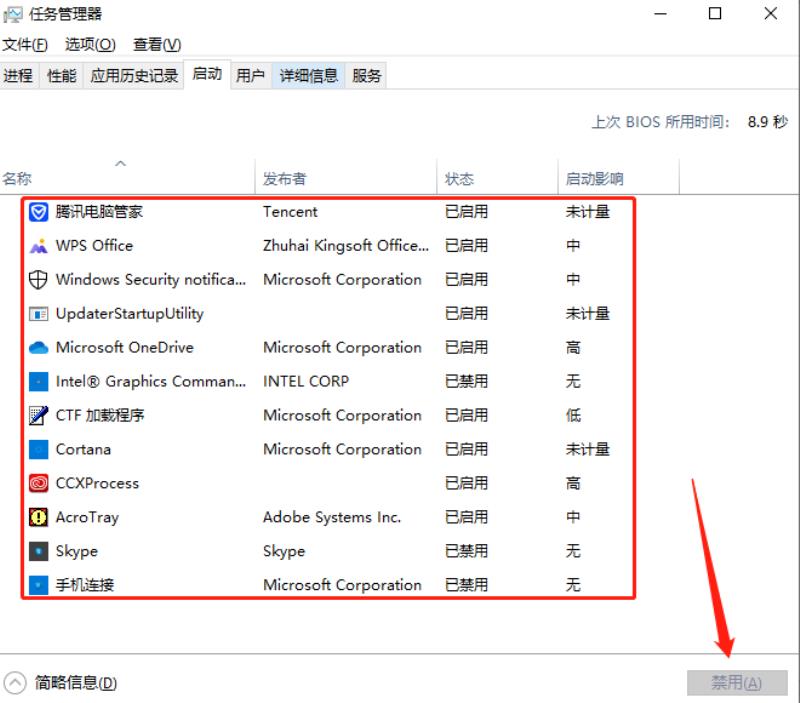Screen dimensions: 800x703
Task: Click the AcroTray yellow icon
Action: (x=38, y=517)
